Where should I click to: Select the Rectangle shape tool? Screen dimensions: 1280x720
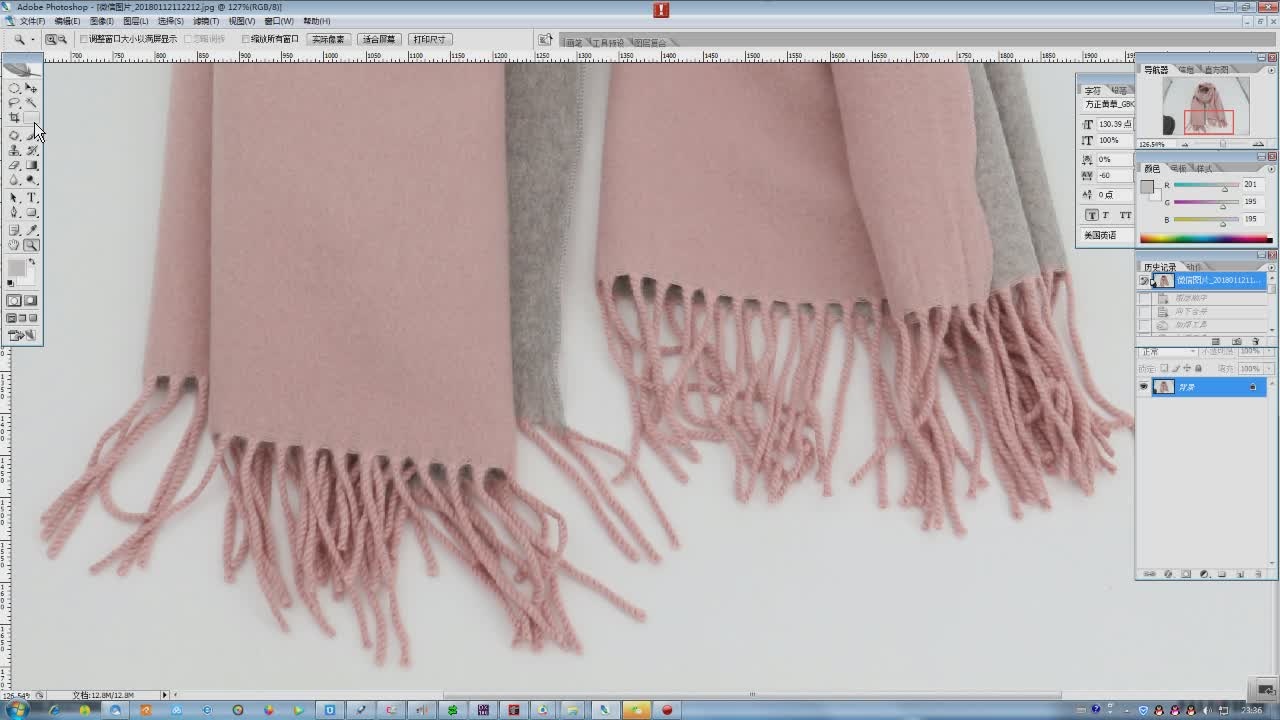tap(31, 213)
